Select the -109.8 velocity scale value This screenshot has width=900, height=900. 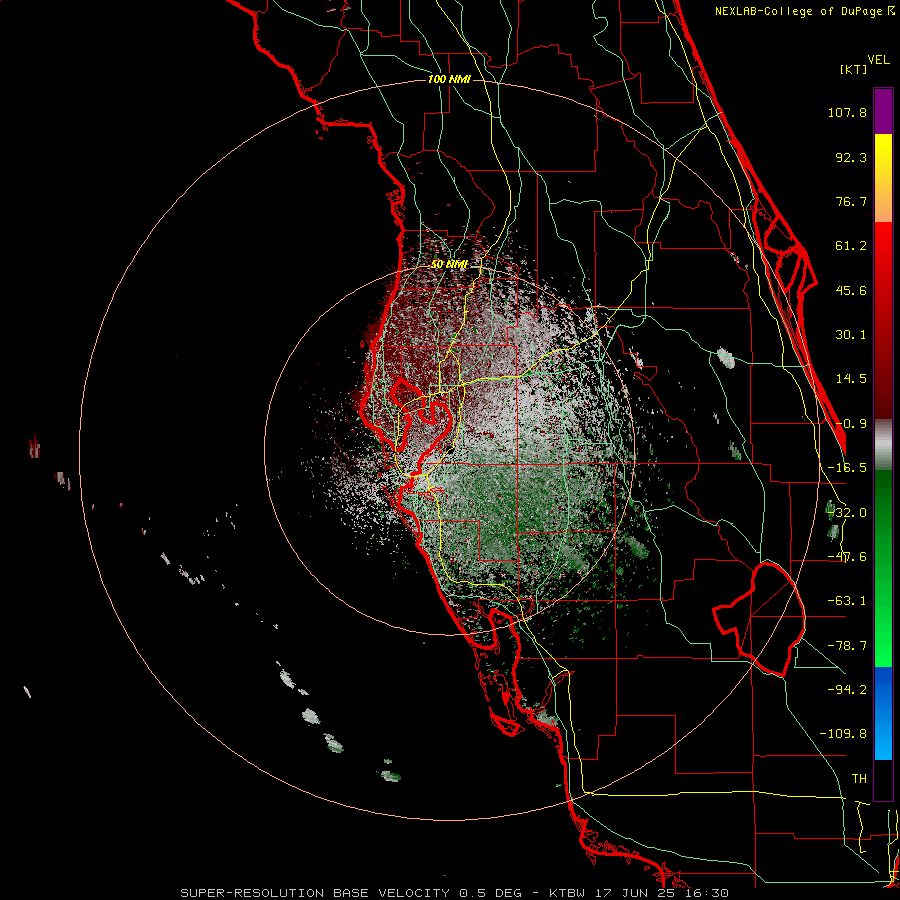[x=844, y=734]
